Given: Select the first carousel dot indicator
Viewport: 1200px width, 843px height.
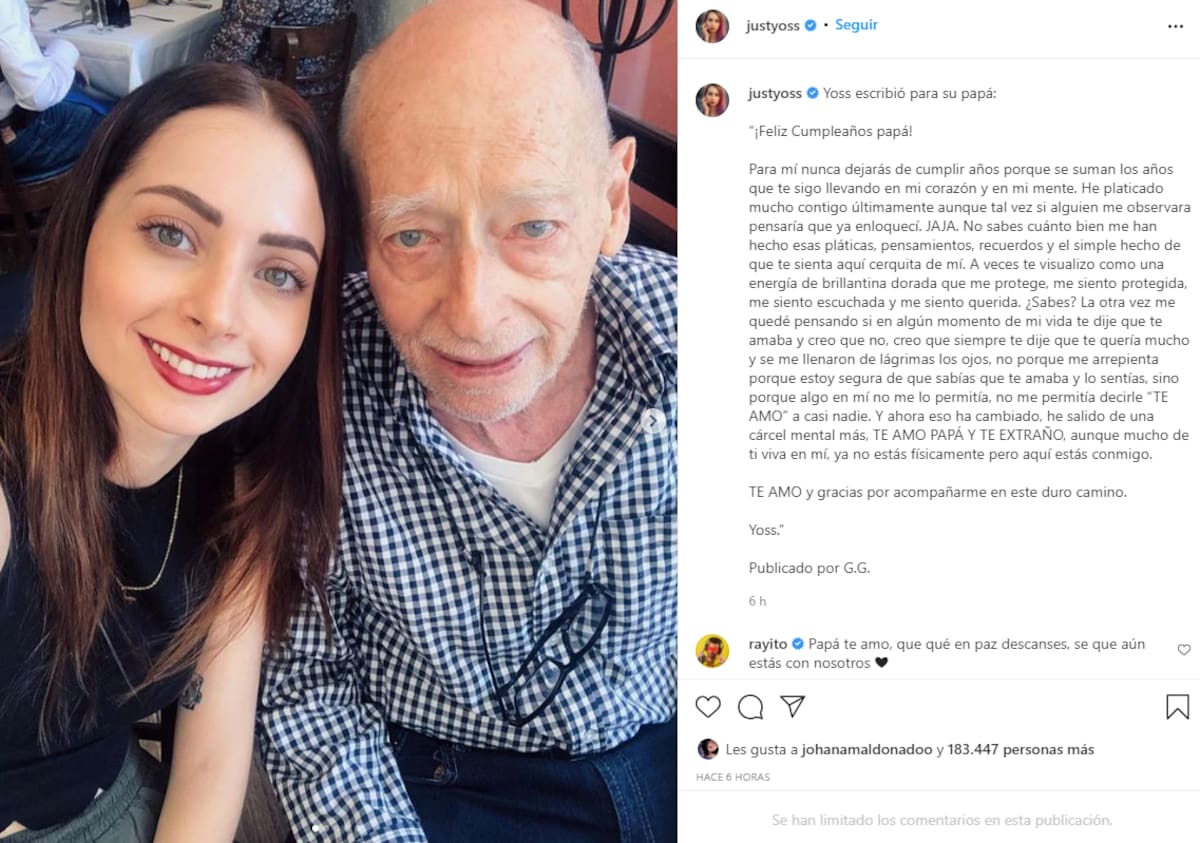Looking at the screenshot, I should tap(316, 828).
